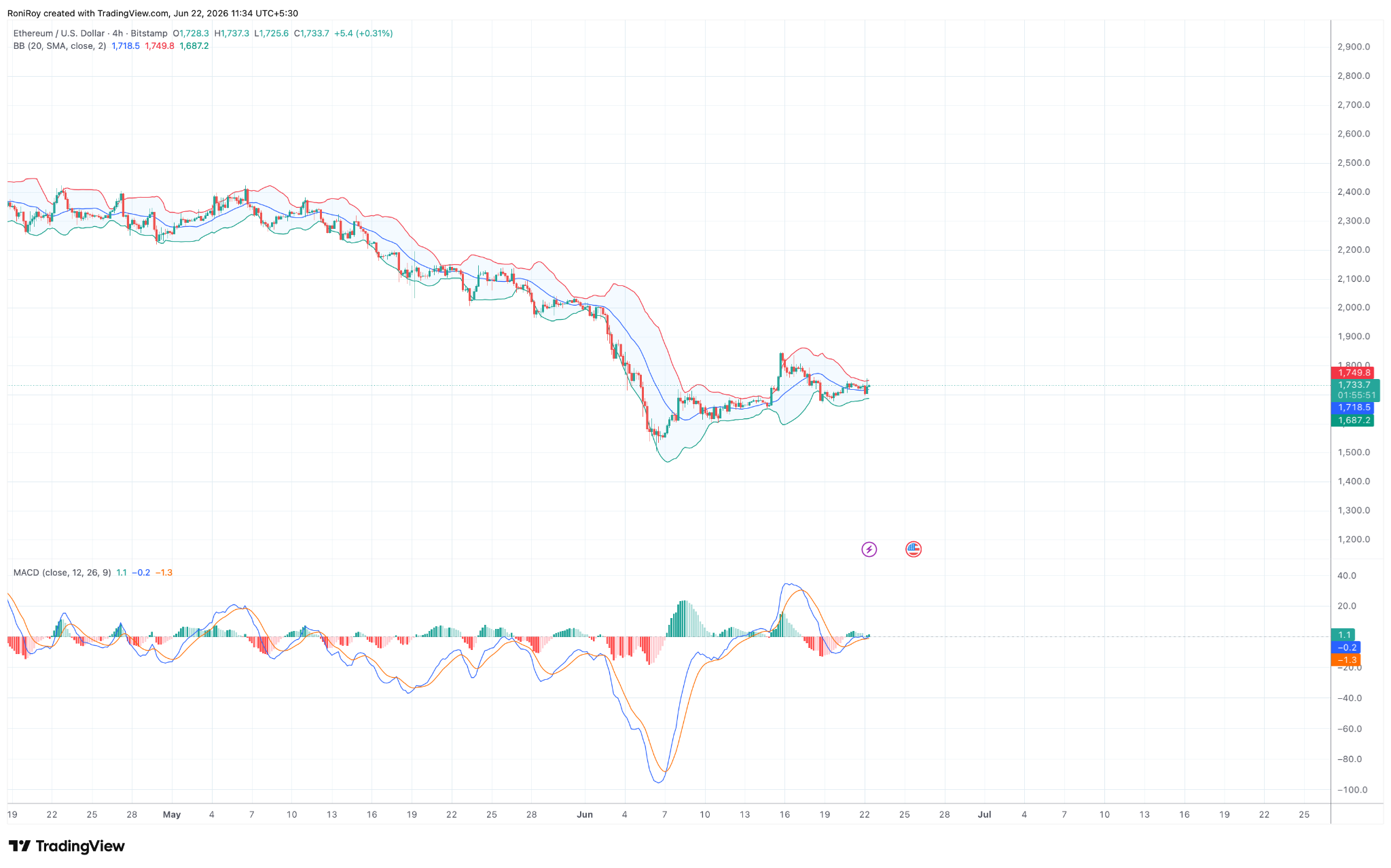Click the +5.4 (+0.31%) change value

363,33
